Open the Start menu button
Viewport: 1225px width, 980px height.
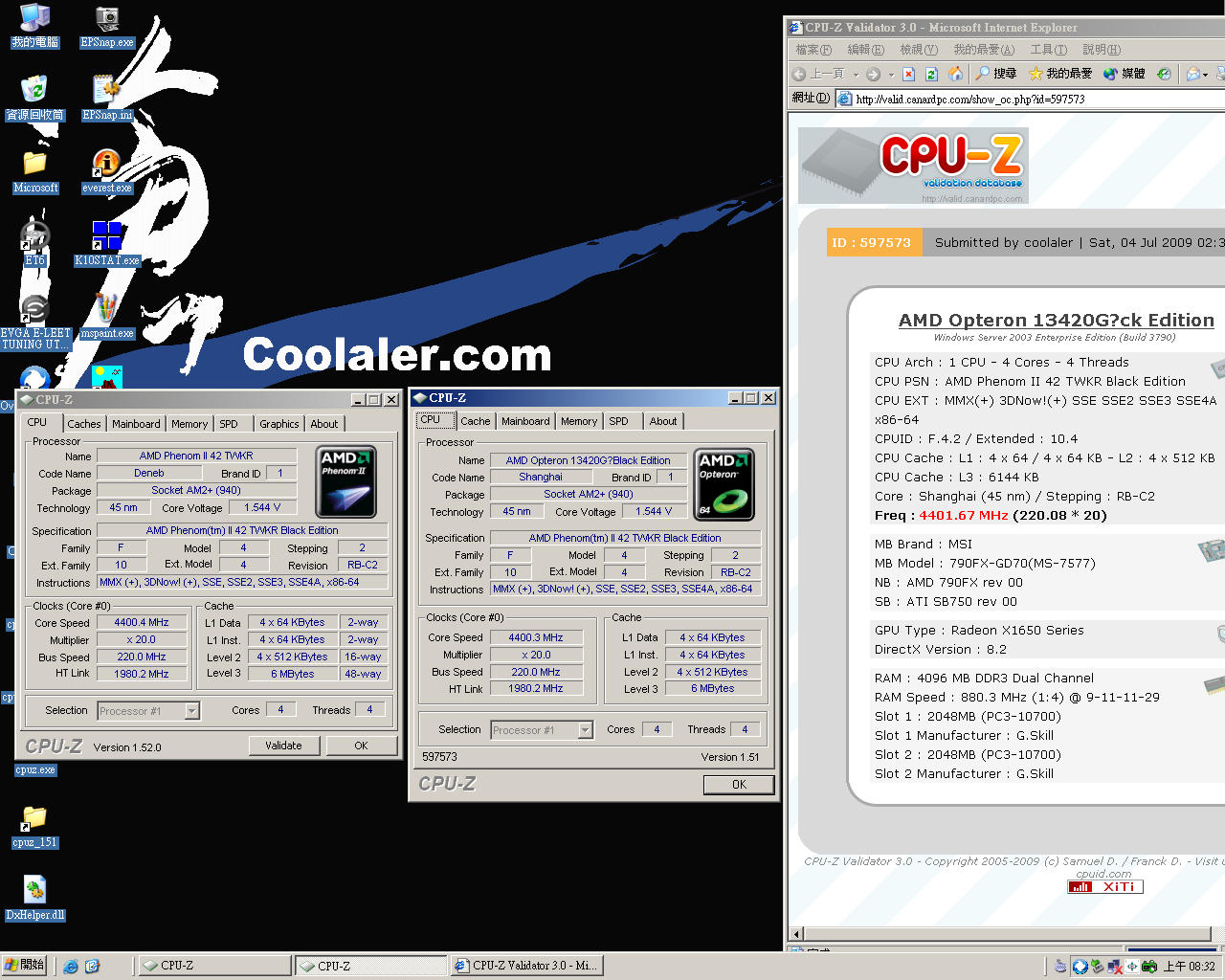(24, 966)
